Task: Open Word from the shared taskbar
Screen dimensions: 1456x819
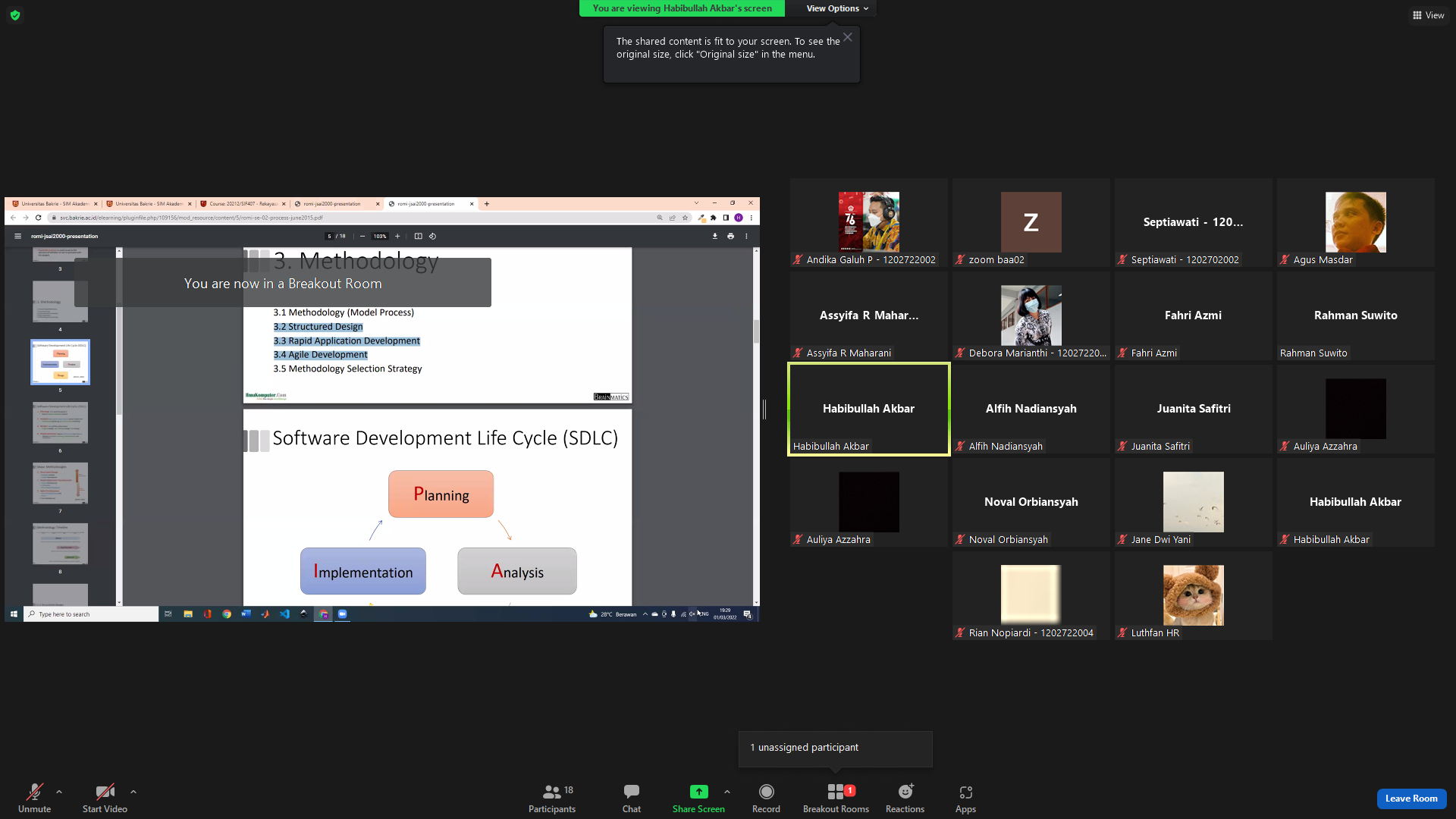Action: coord(246,614)
